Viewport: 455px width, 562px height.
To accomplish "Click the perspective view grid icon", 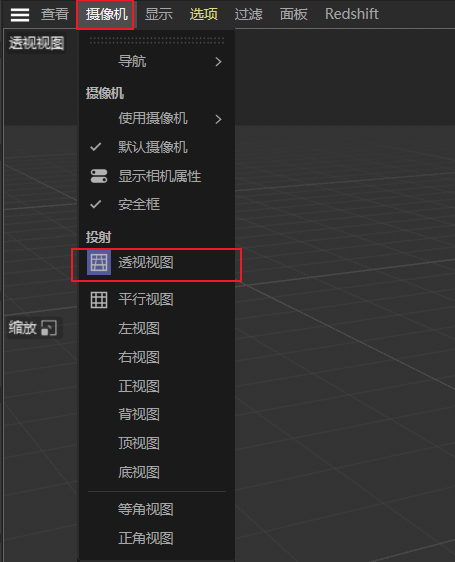I will (x=99, y=263).
